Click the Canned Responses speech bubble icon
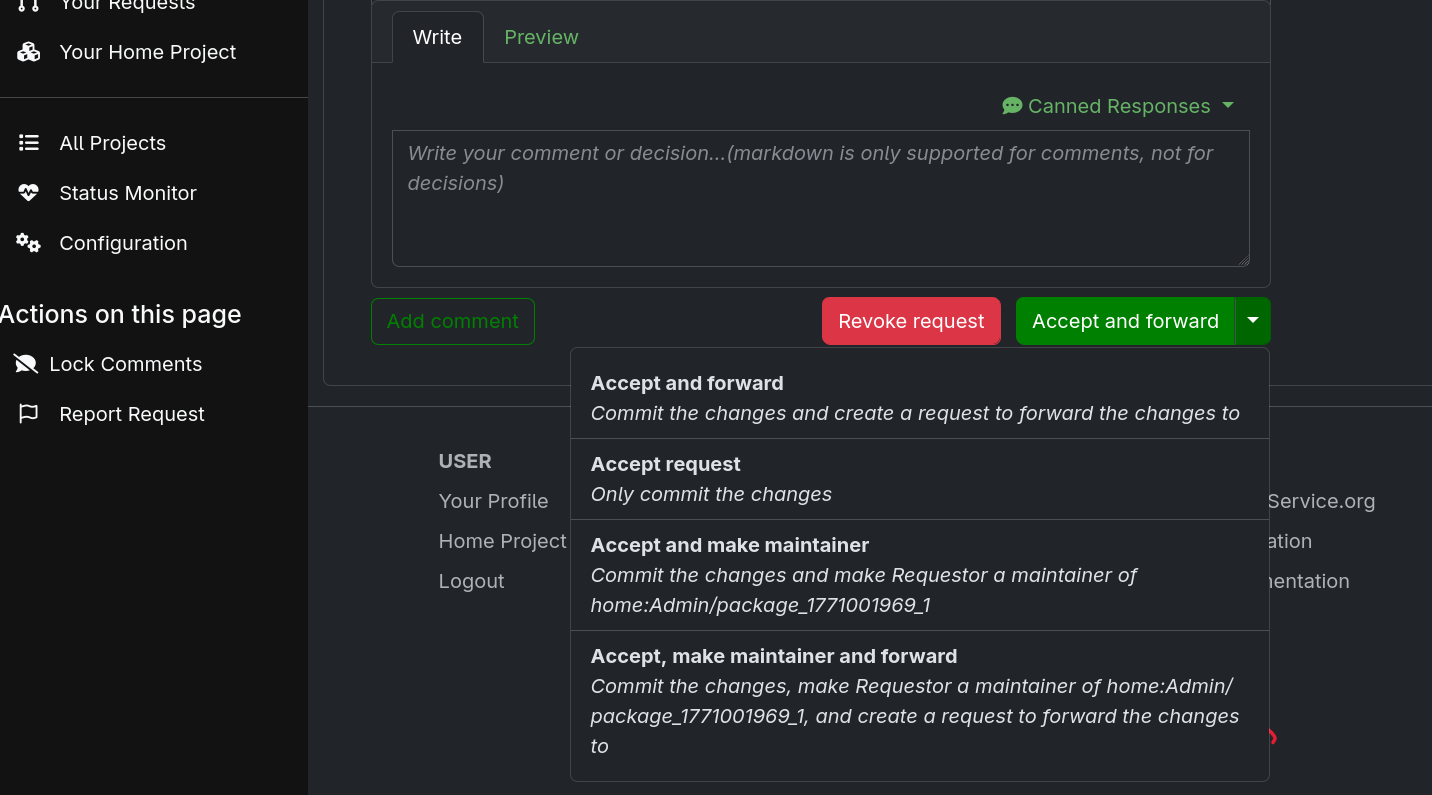Screen dimensions: 1432x795 (1011, 105)
